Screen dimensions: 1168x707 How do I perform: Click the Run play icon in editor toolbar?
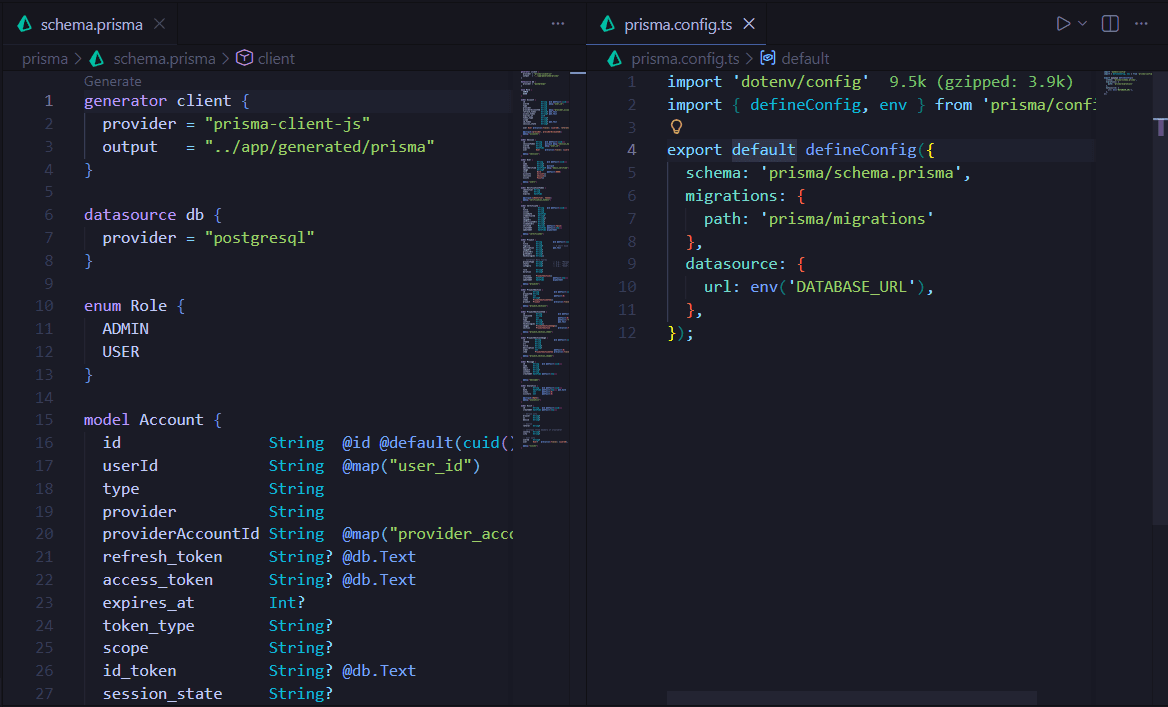pyautogui.click(x=1063, y=23)
